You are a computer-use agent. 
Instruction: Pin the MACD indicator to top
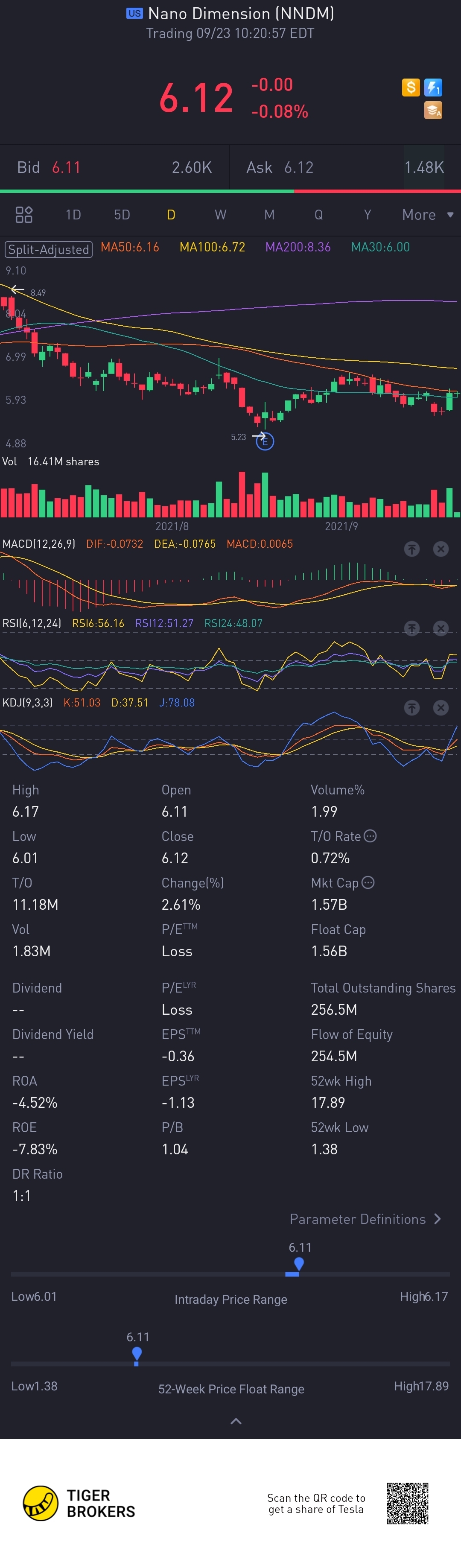pos(411,549)
